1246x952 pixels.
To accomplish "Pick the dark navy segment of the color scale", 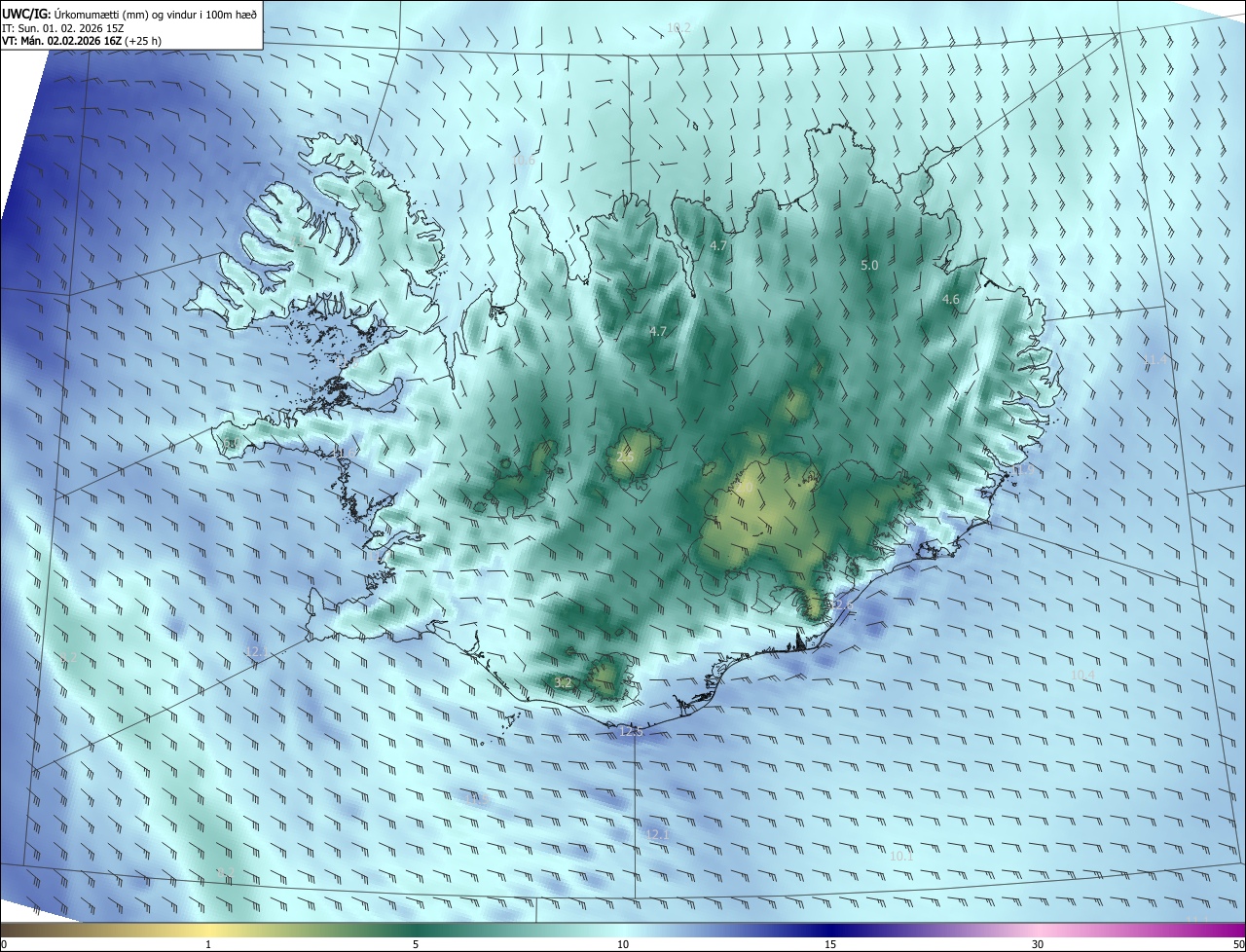I will tap(830, 931).
